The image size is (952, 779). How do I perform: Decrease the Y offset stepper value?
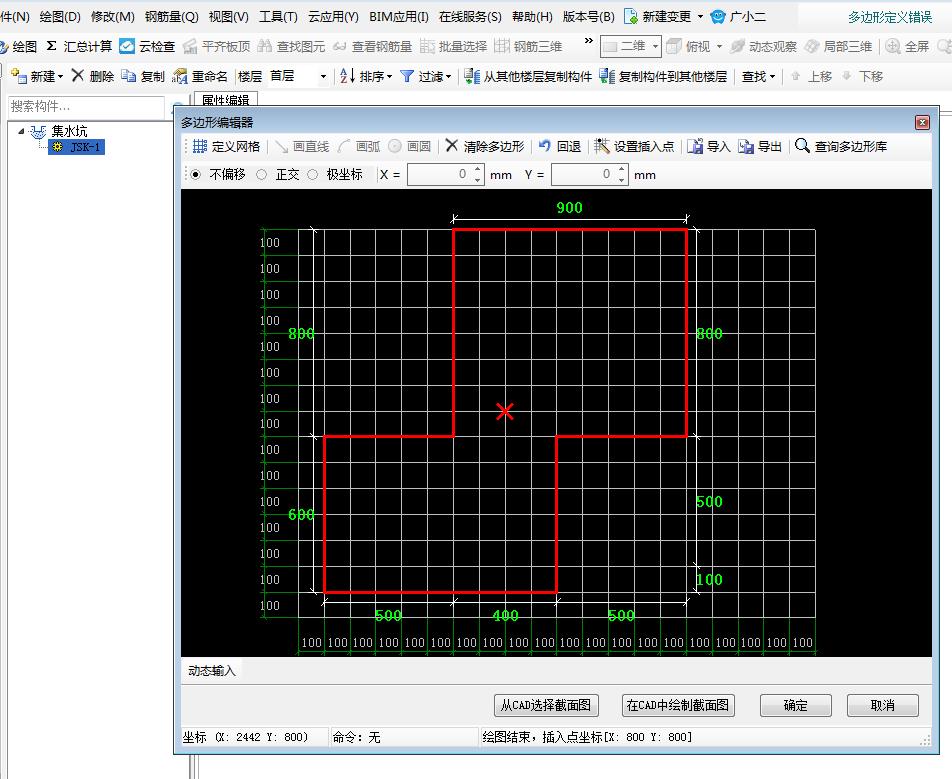click(x=622, y=180)
